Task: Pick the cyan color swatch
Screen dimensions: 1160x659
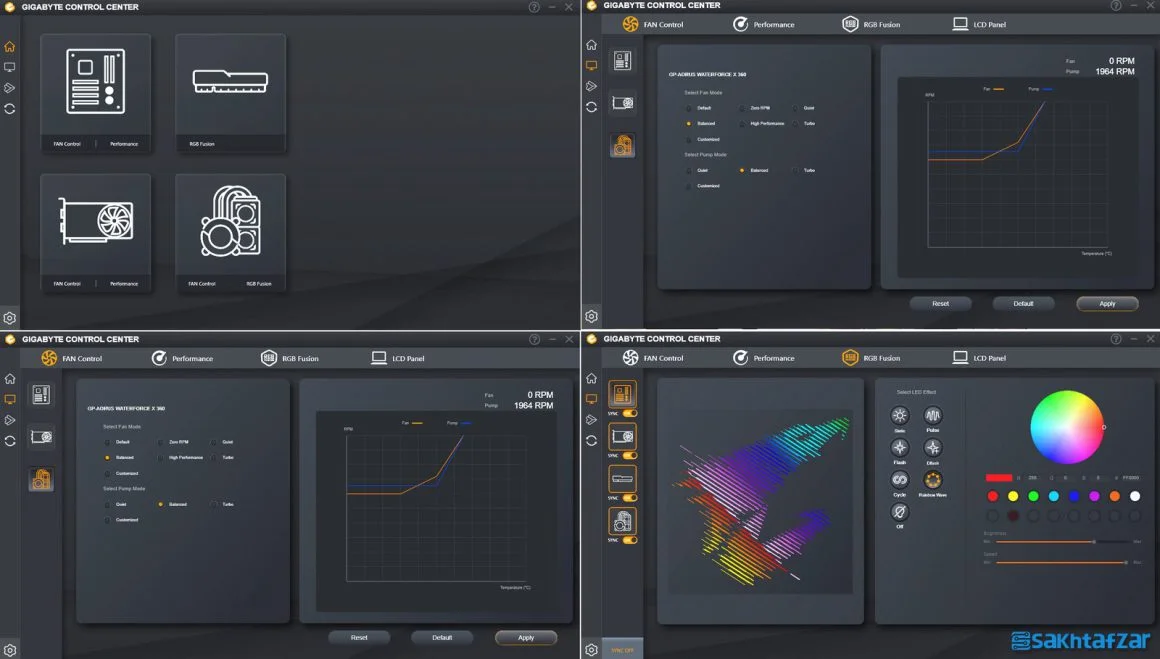Action: (1053, 496)
